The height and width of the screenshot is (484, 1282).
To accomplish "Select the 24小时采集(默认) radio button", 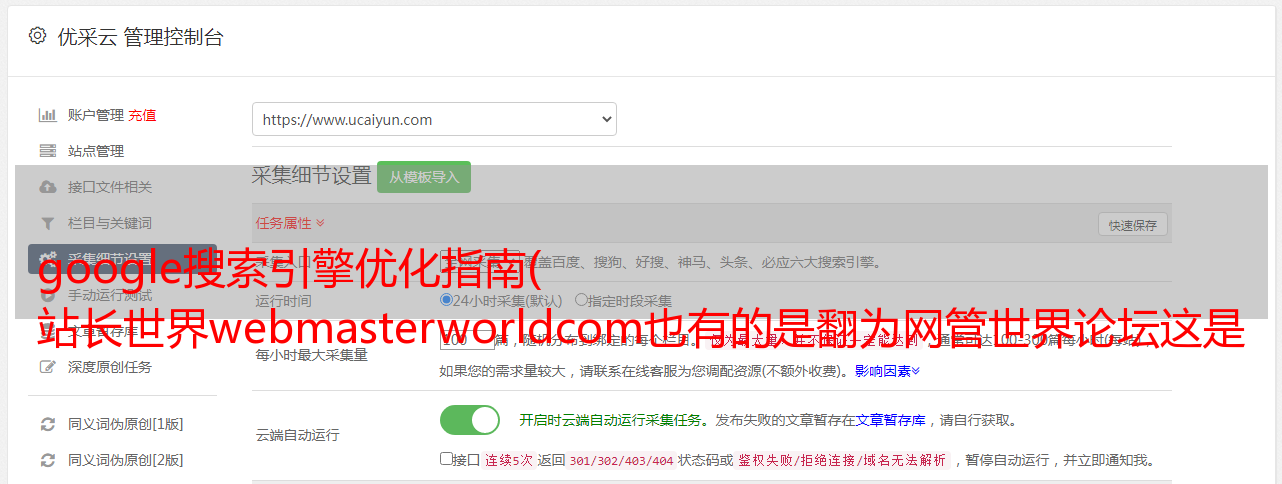I will pyautogui.click(x=447, y=300).
